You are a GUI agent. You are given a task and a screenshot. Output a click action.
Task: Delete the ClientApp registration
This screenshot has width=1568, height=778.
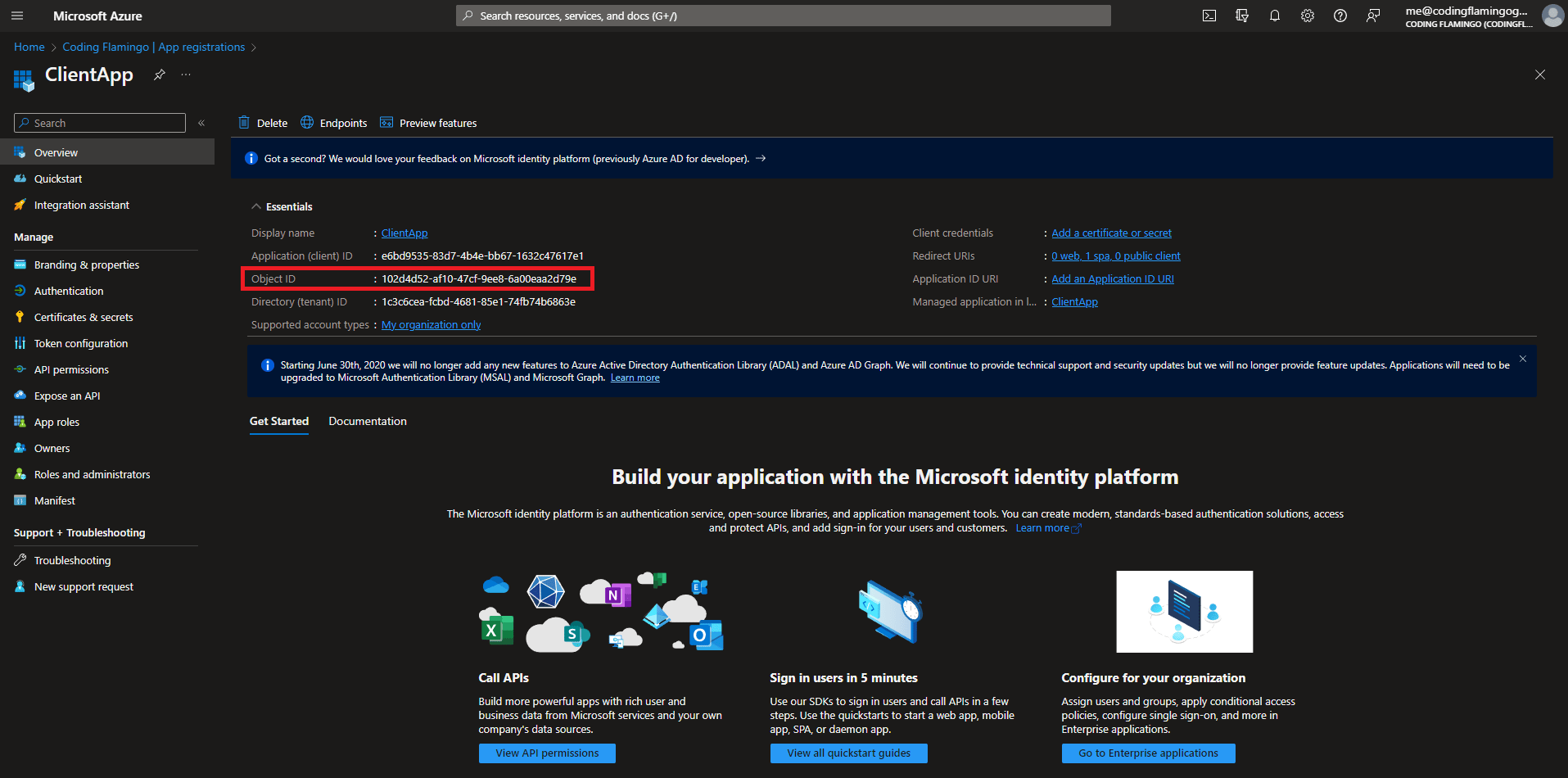click(262, 123)
